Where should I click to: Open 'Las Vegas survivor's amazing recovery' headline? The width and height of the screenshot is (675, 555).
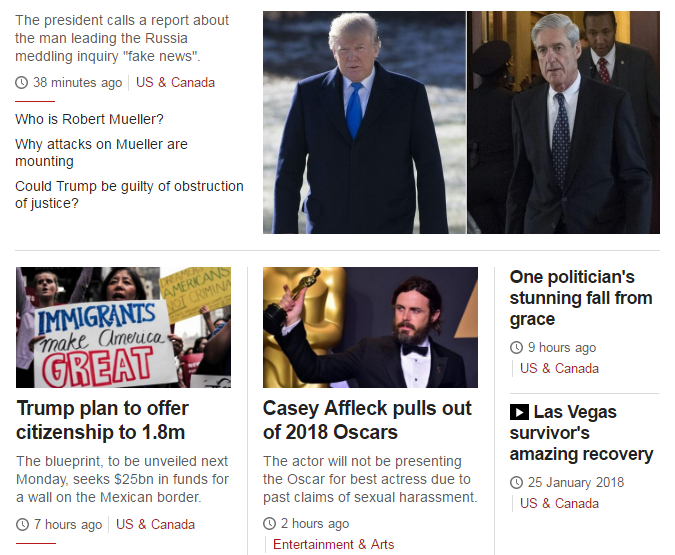(x=581, y=433)
